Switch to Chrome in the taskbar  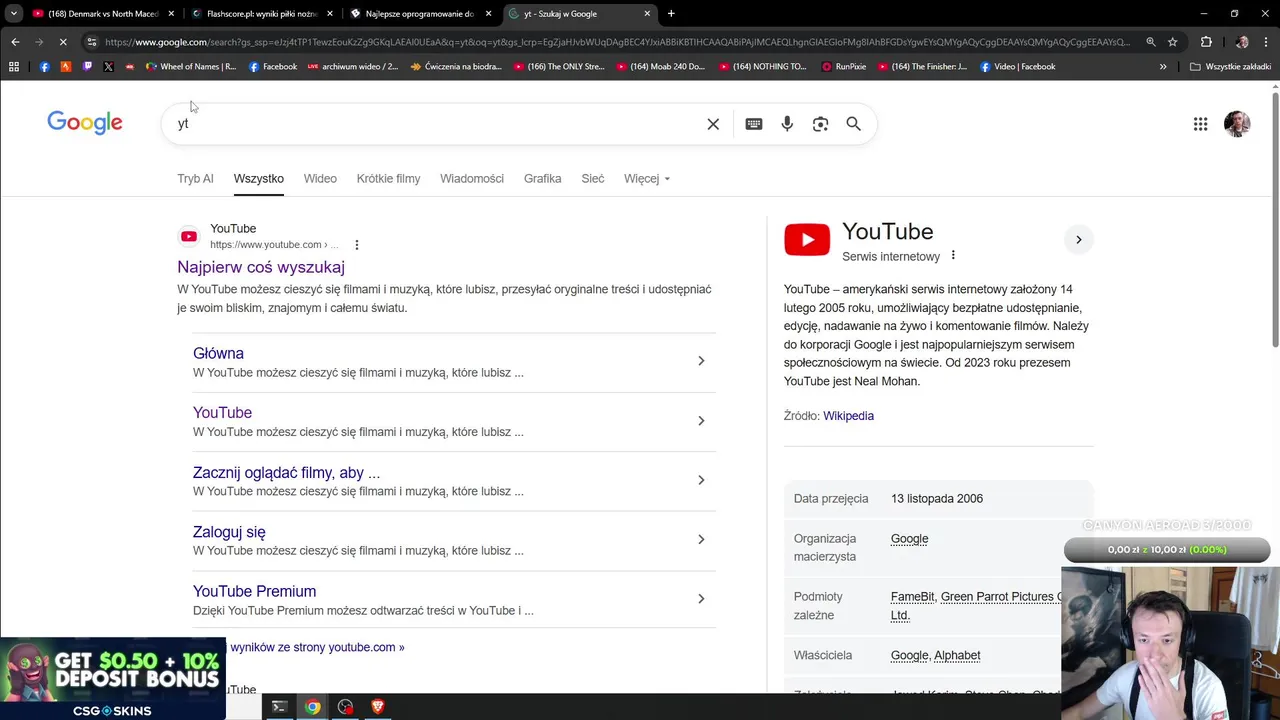pos(312,707)
